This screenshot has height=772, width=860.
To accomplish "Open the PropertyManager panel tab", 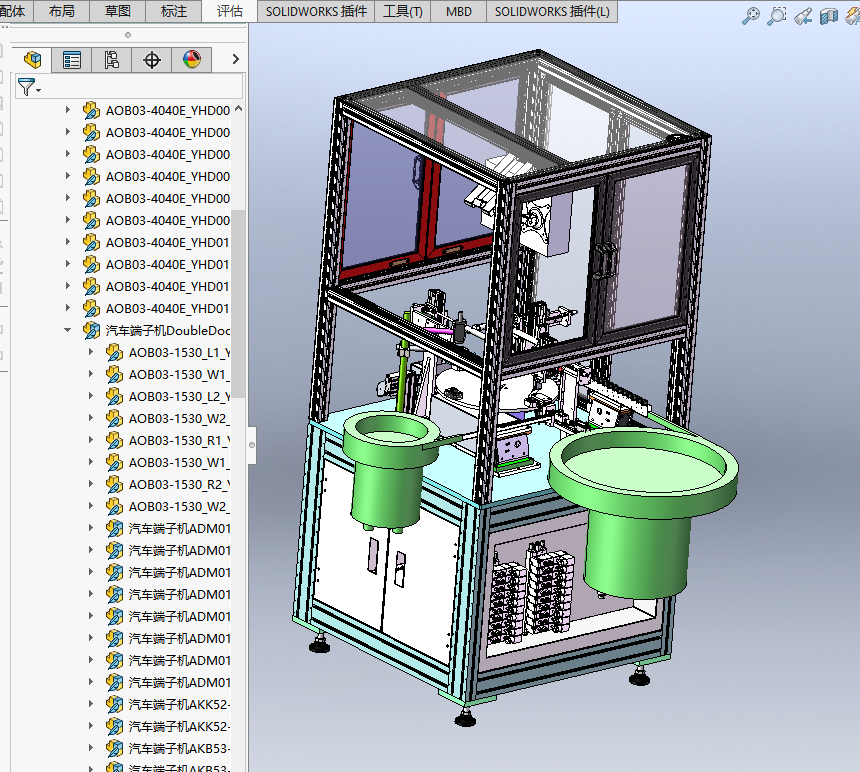I will (x=72, y=60).
